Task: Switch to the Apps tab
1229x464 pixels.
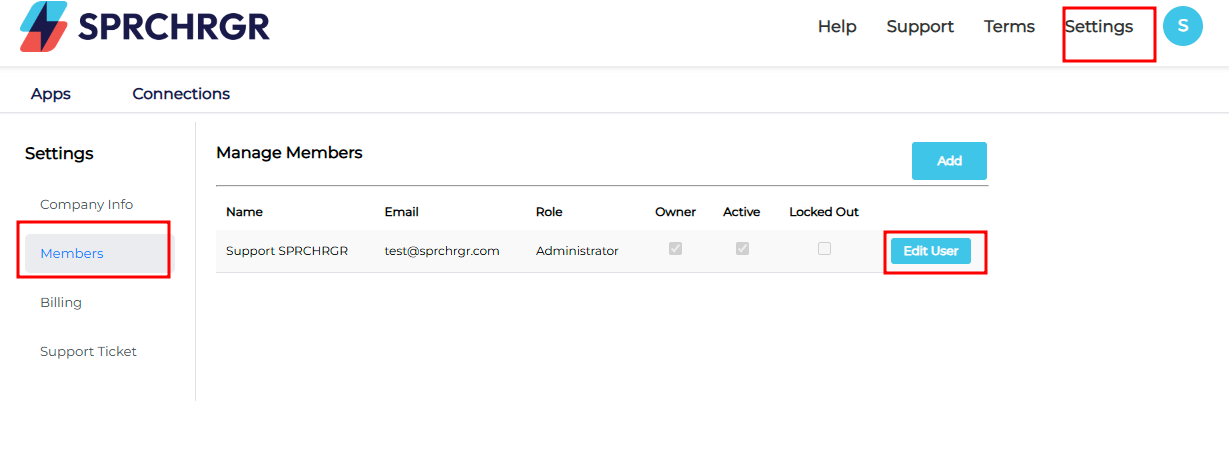Action: click(x=51, y=94)
